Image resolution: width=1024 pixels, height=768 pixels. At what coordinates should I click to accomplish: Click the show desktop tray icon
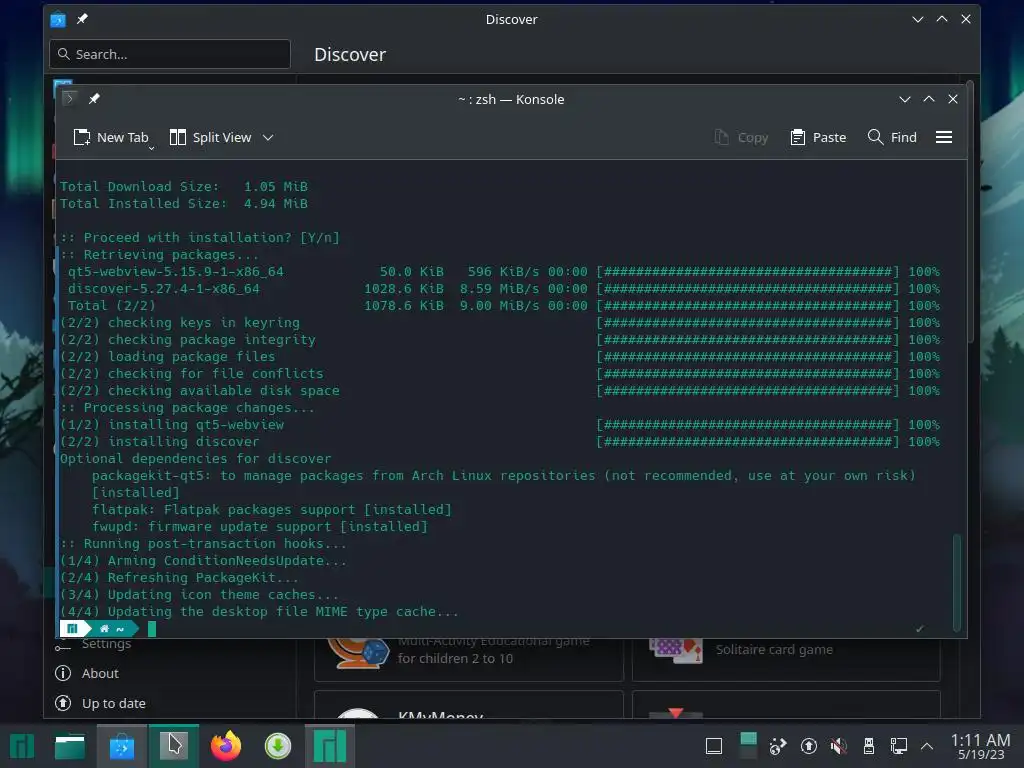pos(714,746)
